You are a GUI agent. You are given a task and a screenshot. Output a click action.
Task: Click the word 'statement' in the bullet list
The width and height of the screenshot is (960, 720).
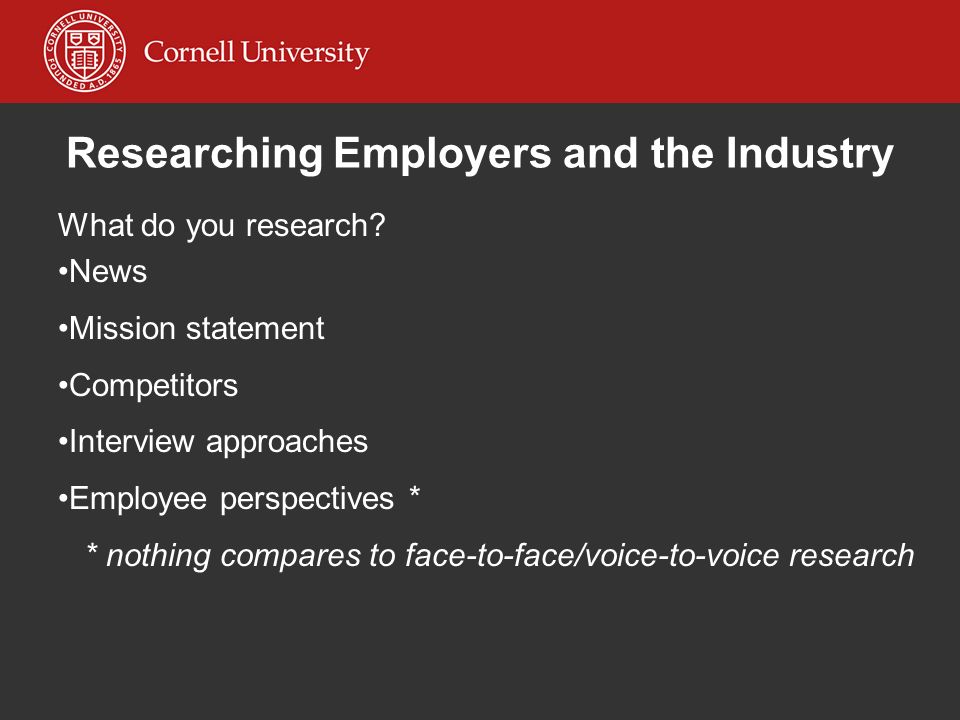point(255,329)
